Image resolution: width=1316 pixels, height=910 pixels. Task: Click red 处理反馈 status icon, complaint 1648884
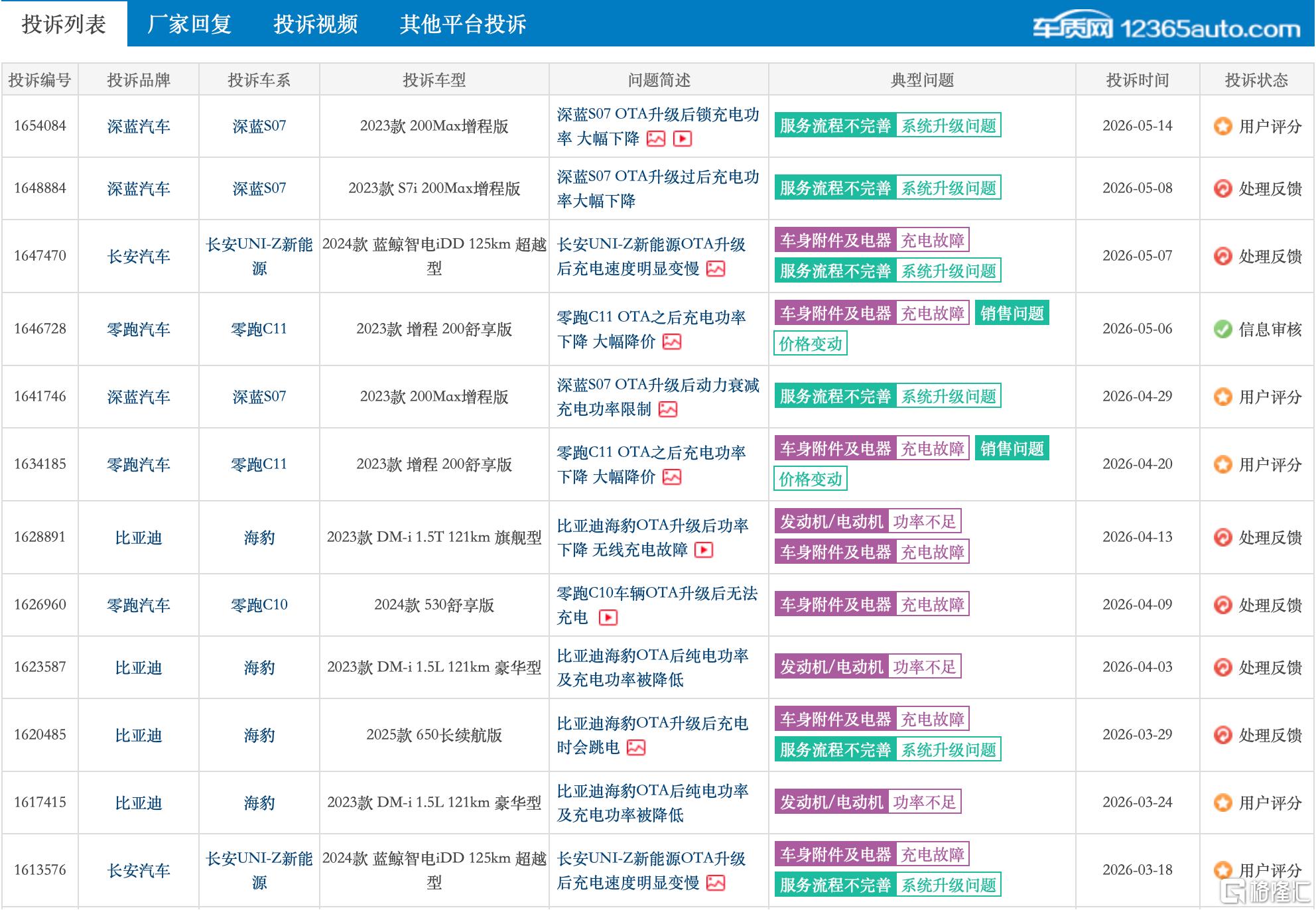click(x=1222, y=188)
